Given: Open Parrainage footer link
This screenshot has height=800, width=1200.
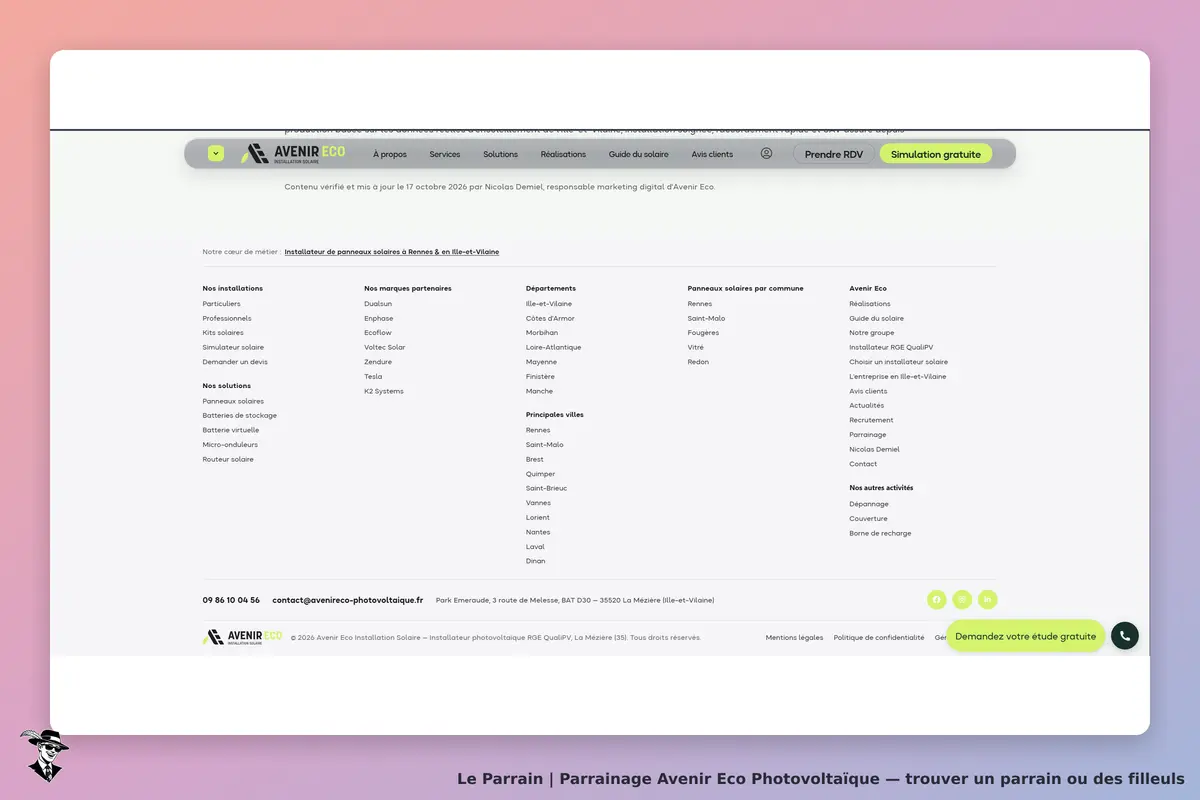Looking at the screenshot, I should coord(868,435).
